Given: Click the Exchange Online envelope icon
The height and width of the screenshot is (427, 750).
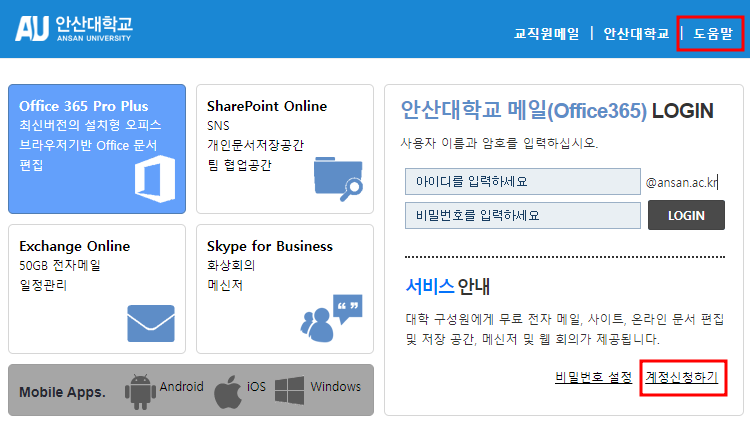Looking at the screenshot, I should [151, 324].
